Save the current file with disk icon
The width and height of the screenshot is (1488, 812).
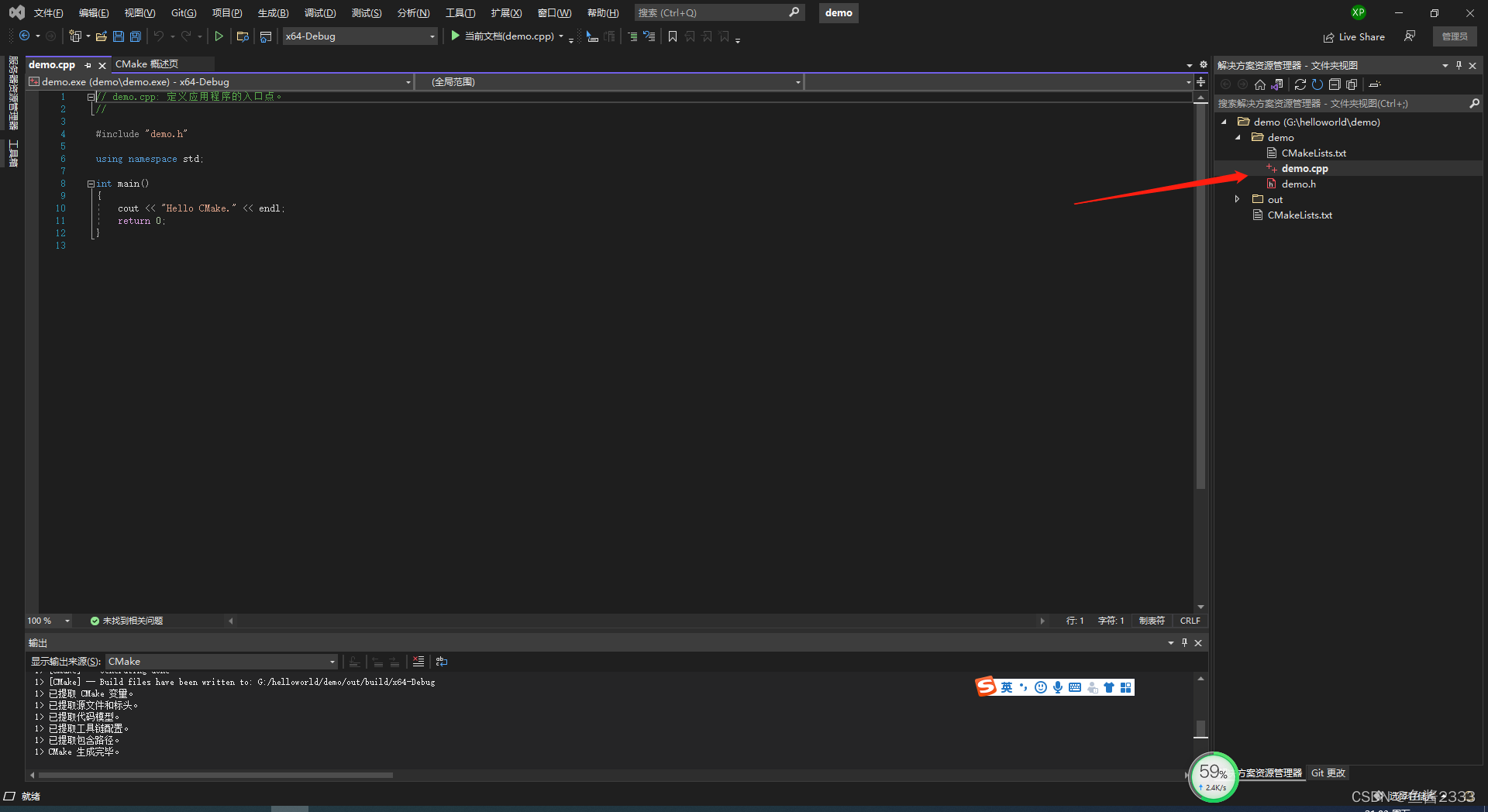pos(119,36)
